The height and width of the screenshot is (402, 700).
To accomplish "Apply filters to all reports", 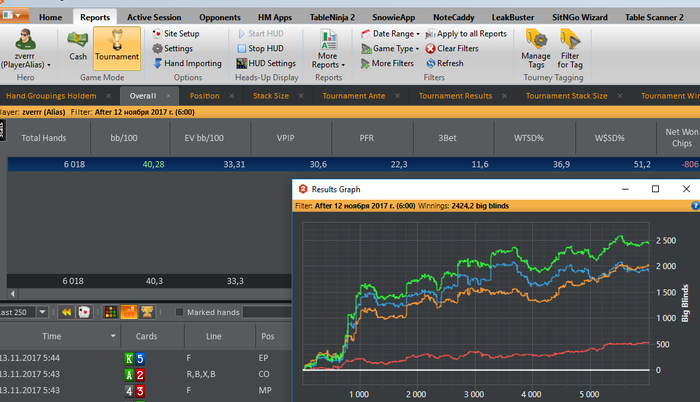I will click(x=466, y=34).
